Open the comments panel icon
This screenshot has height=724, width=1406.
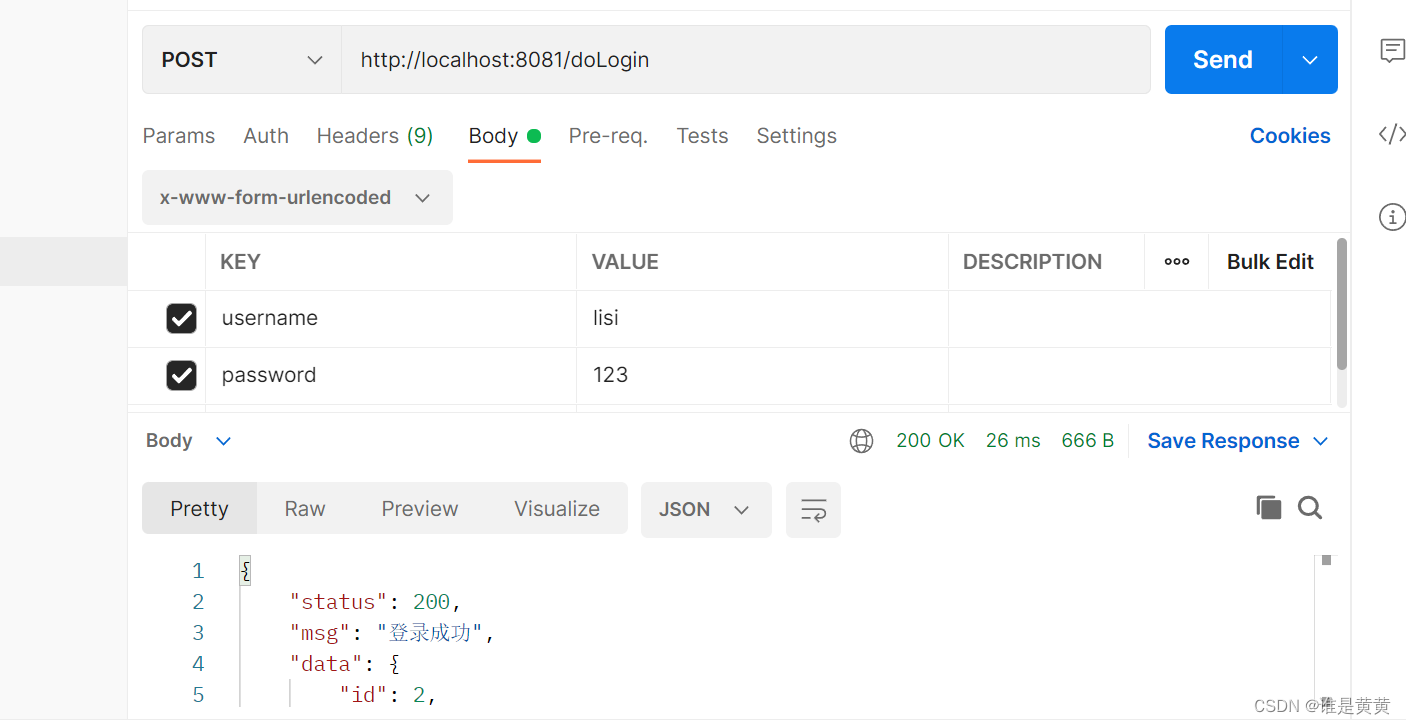point(1392,51)
